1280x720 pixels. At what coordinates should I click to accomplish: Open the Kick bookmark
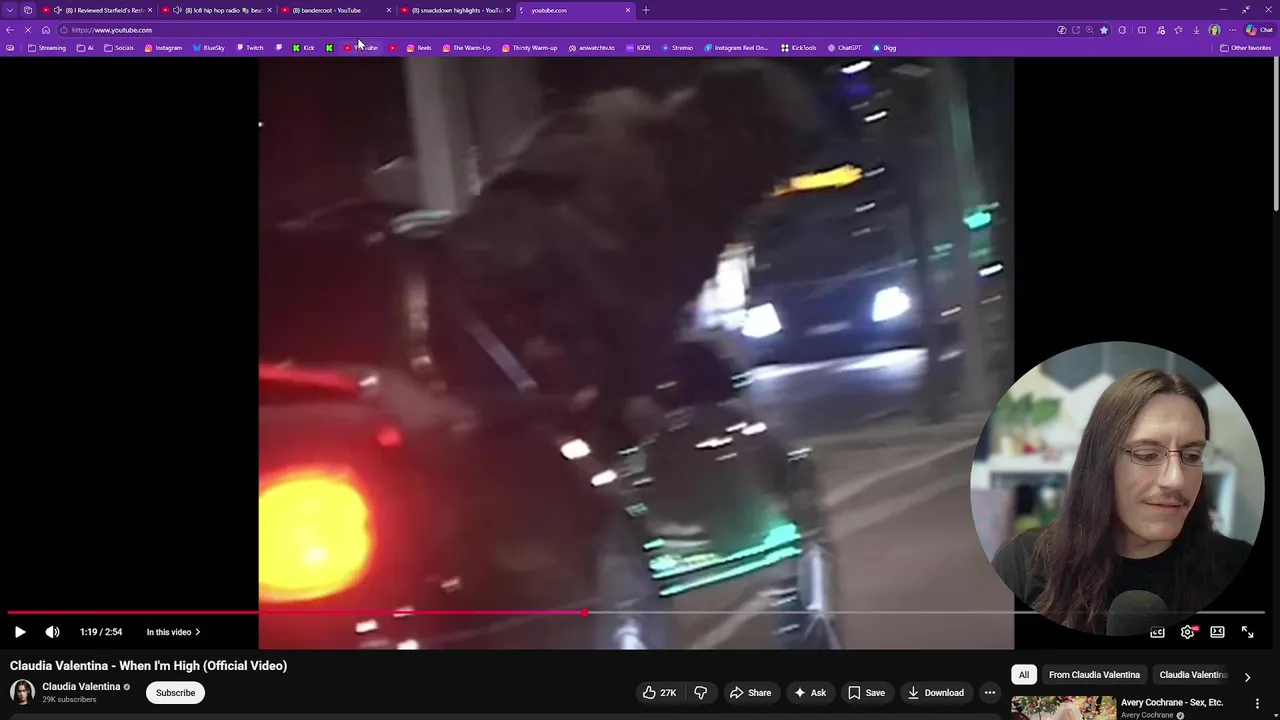(x=303, y=48)
